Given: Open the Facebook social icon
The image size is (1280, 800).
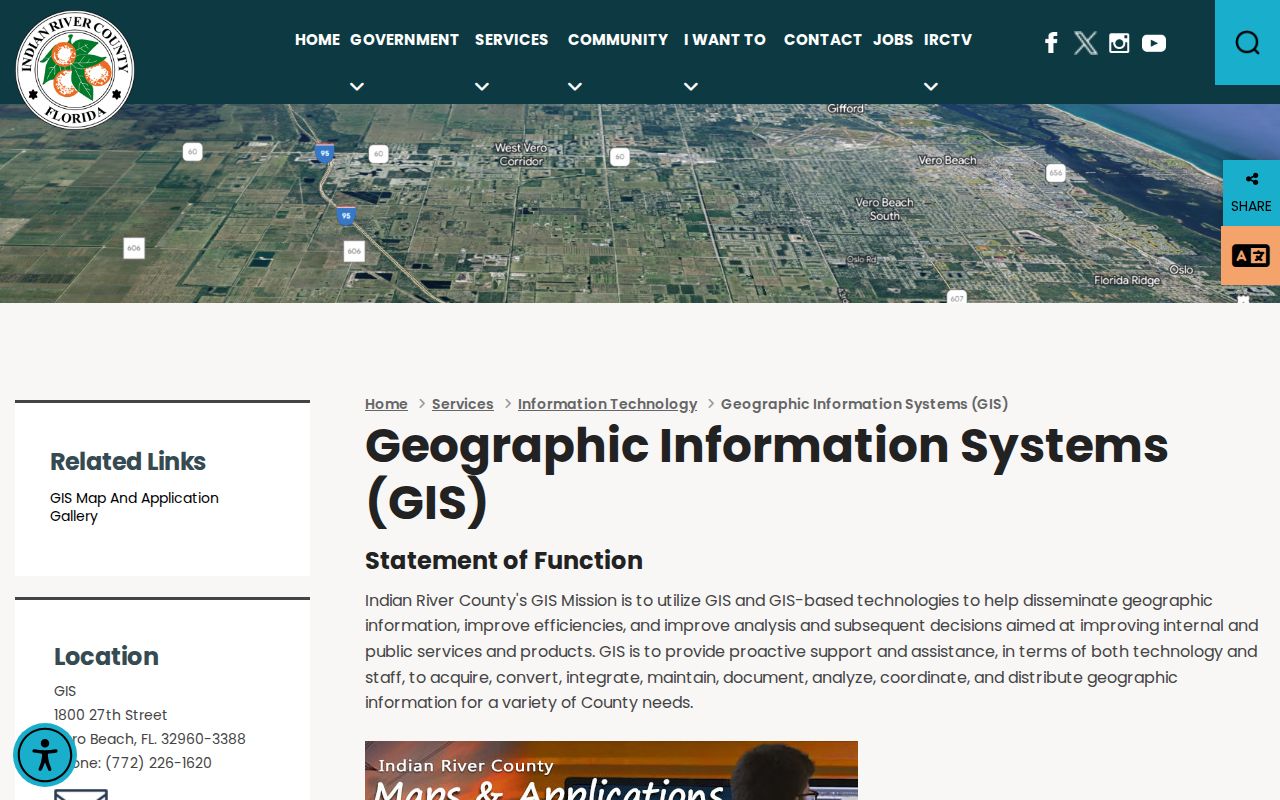Looking at the screenshot, I should point(1051,42).
